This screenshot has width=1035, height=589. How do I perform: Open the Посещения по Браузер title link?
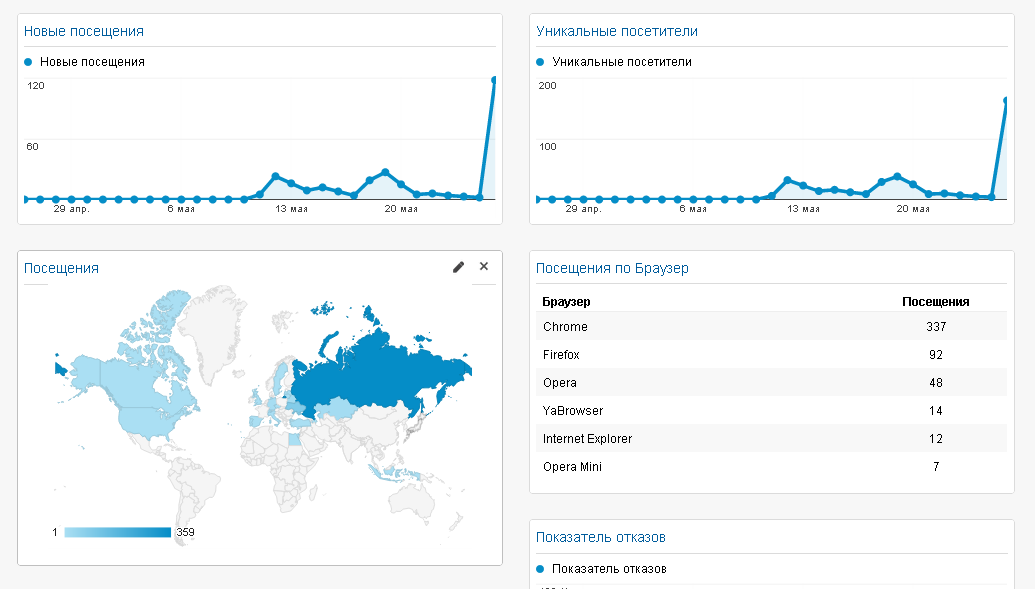coord(612,268)
